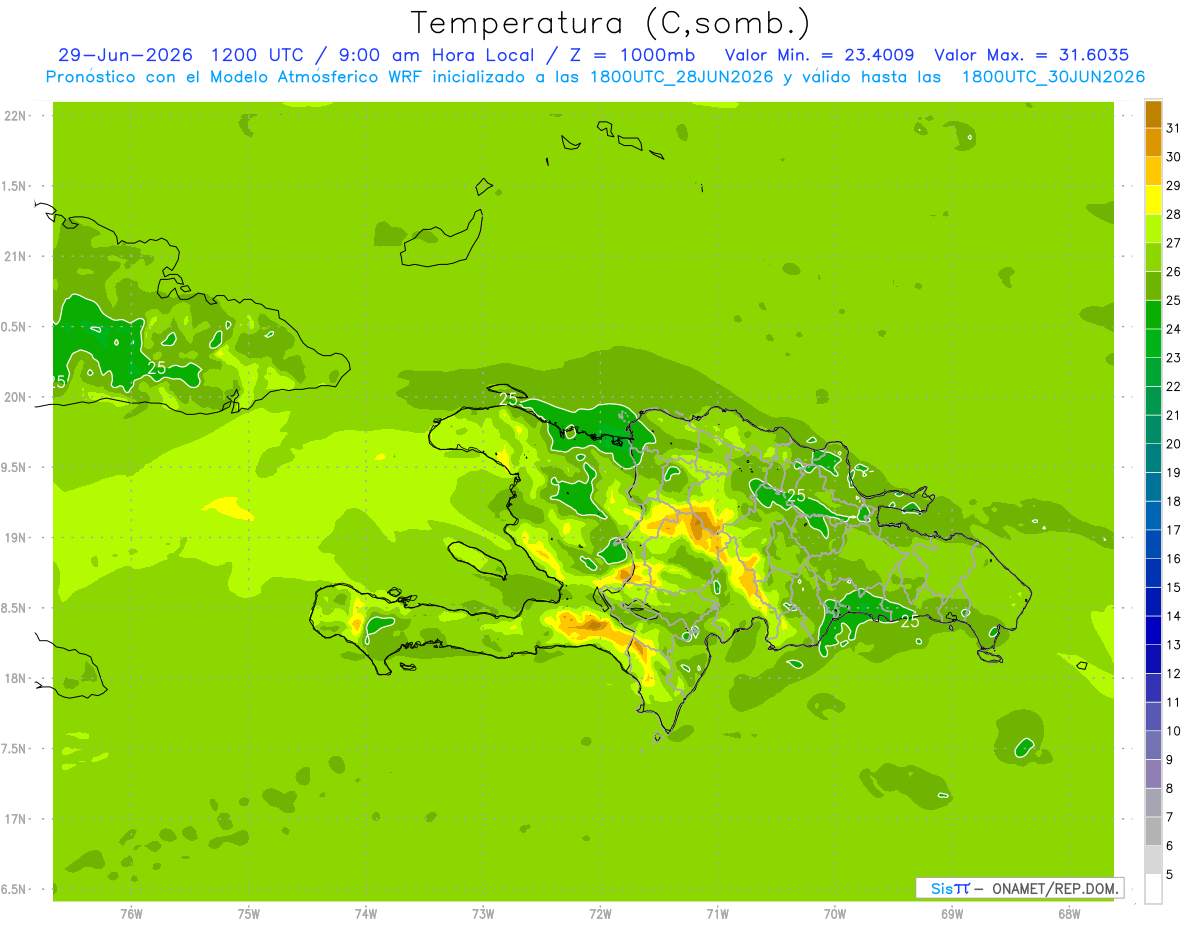
Task: Click the legend value '12'
Action: point(1174,673)
